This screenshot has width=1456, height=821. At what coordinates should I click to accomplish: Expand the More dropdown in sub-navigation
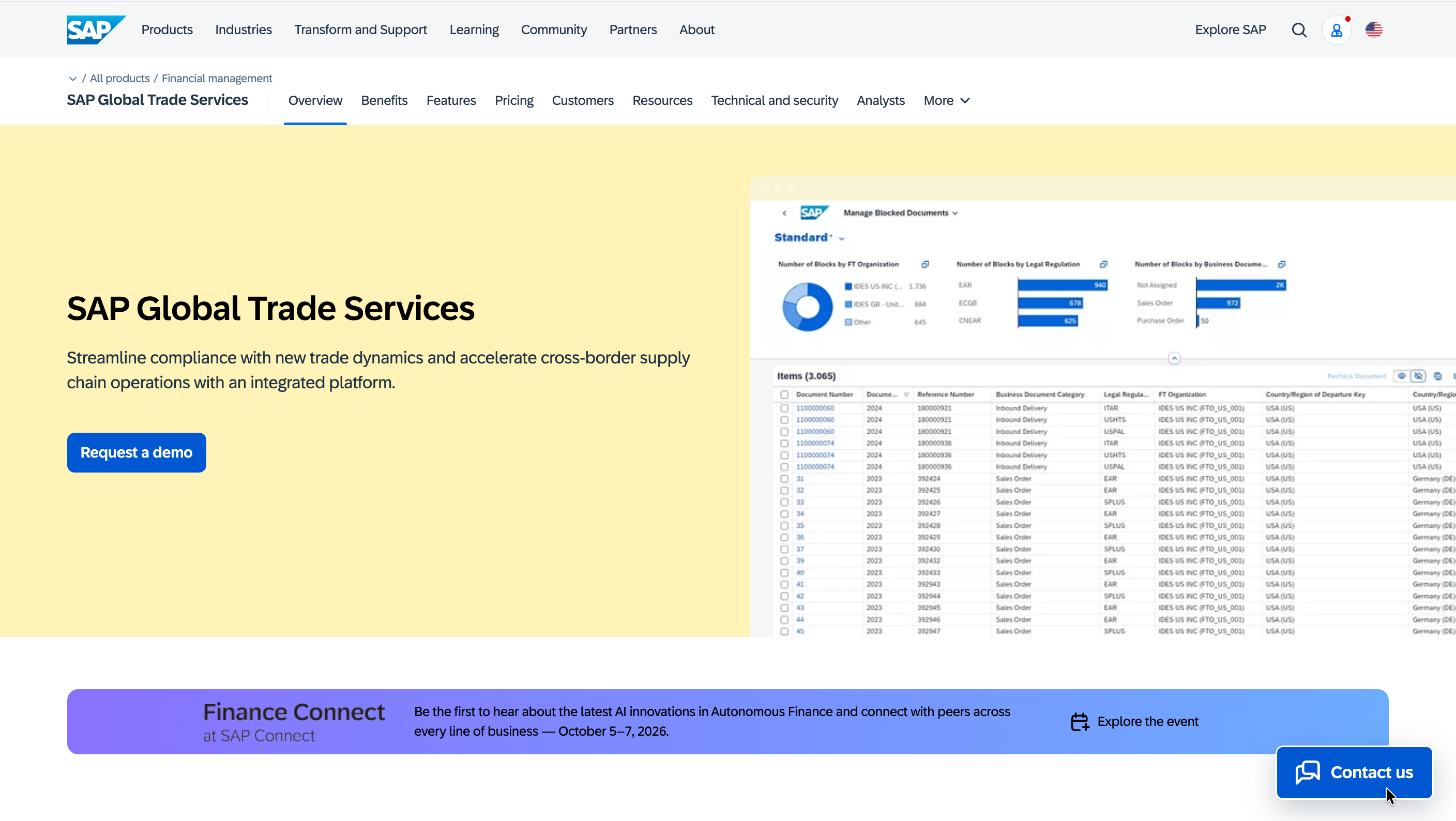(947, 101)
